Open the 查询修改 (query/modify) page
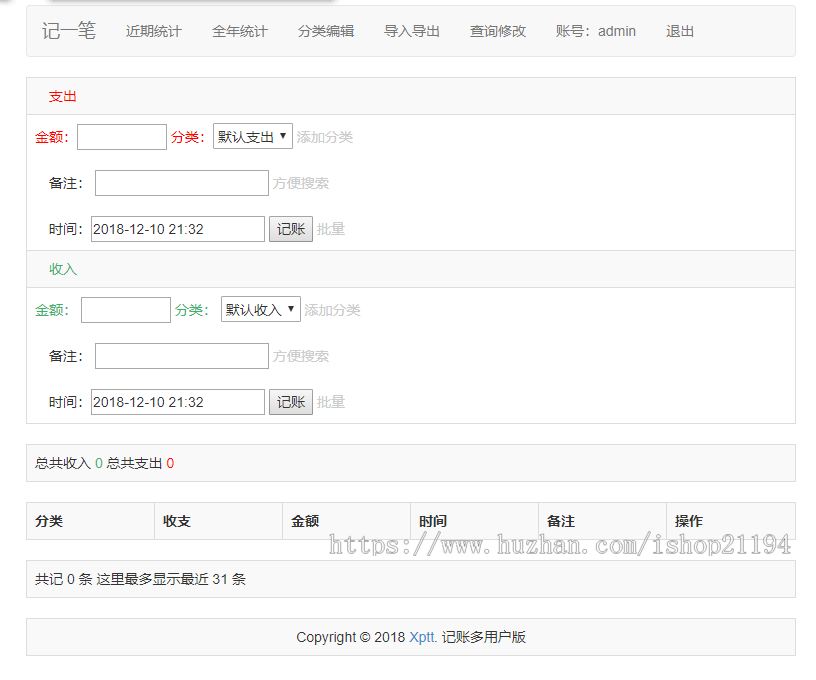Screen dimensions: 816x680 point(497,31)
